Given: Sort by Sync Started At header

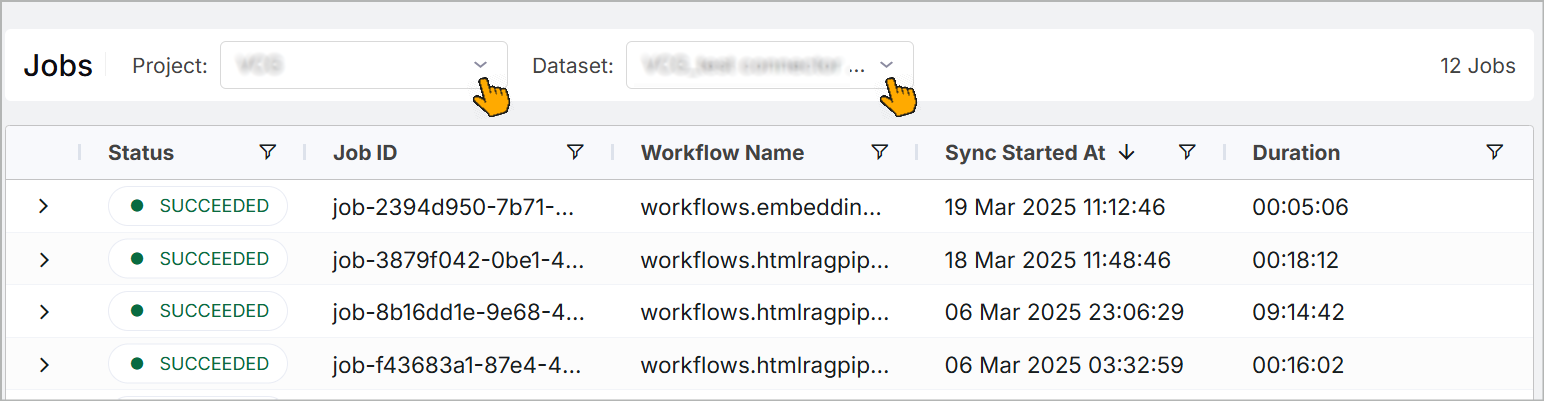Looking at the screenshot, I should (1025, 153).
